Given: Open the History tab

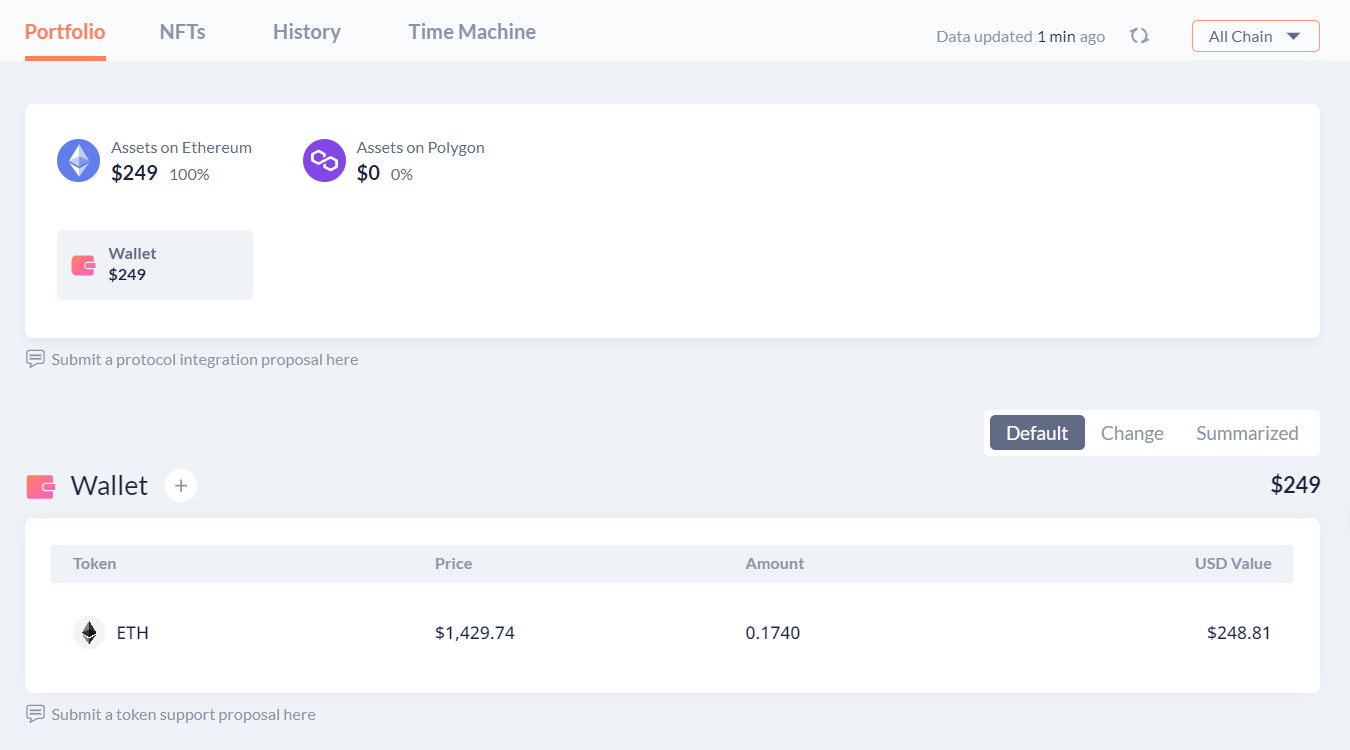Looking at the screenshot, I should pyautogui.click(x=307, y=32).
